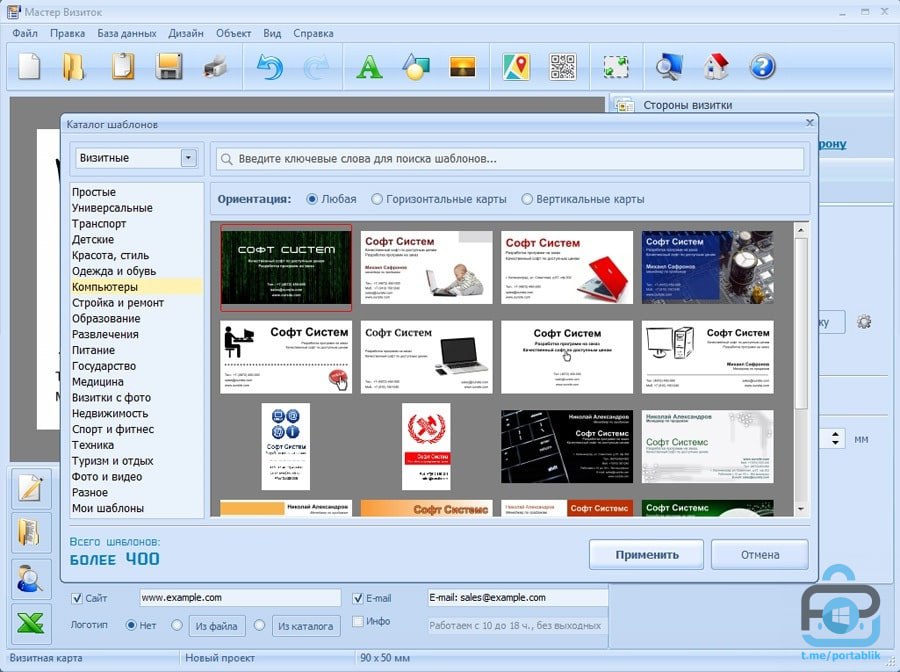
Task: Click the www.example.com site field
Action: tap(240, 597)
